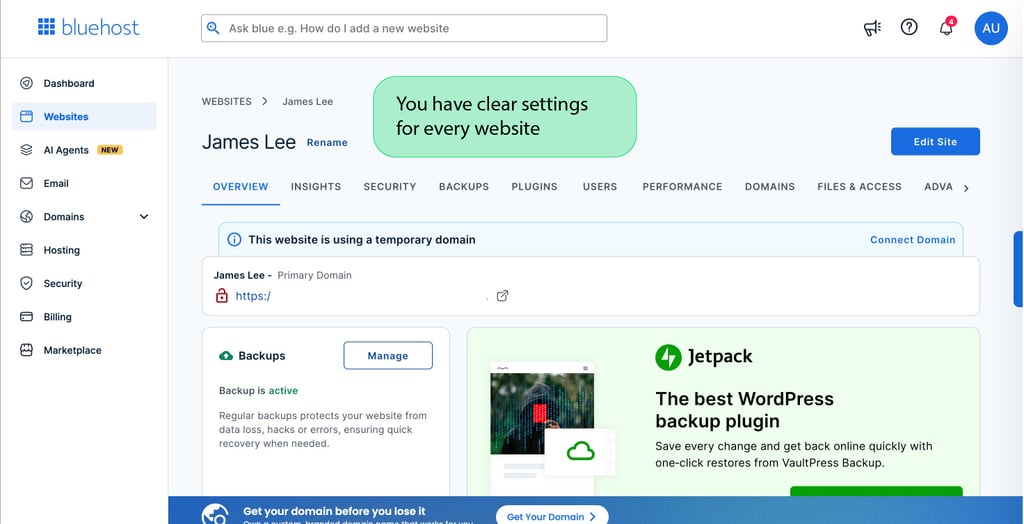Screen dimensions: 1024x524
Task: Click the Edit Site button
Action: 935,141
